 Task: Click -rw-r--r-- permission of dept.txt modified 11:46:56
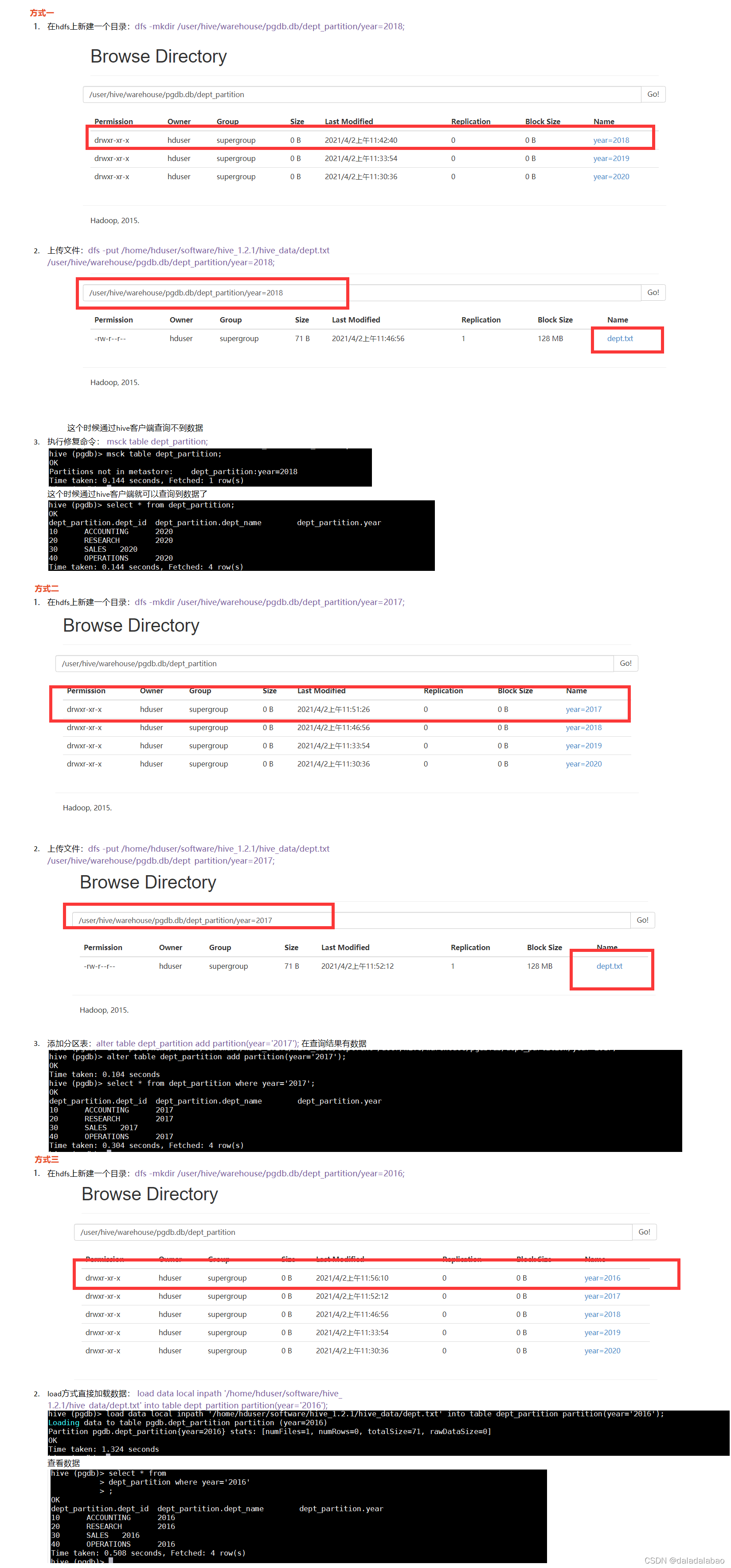pyautogui.click(x=110, y=338)
